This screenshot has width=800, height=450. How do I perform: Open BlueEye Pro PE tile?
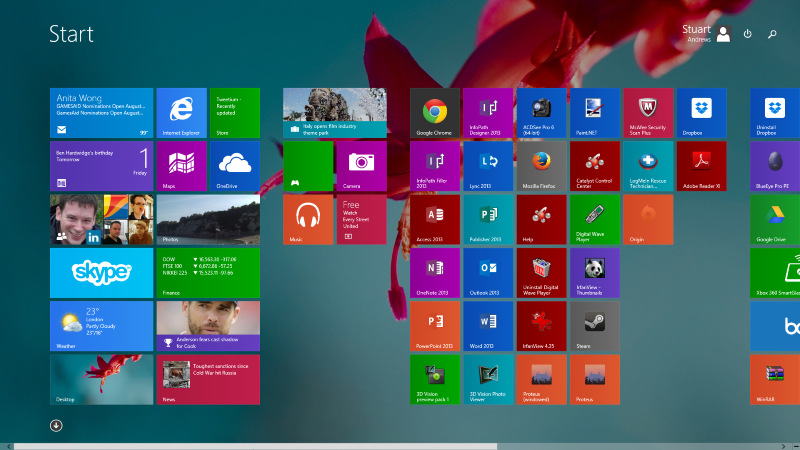tap(775, 166)
